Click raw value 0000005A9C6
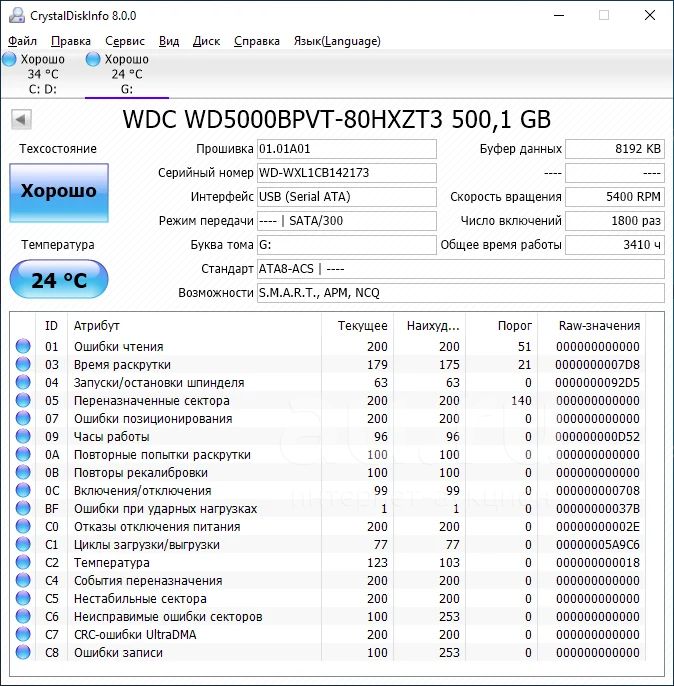This screenshot has height=686, width=674. [597, 545]
